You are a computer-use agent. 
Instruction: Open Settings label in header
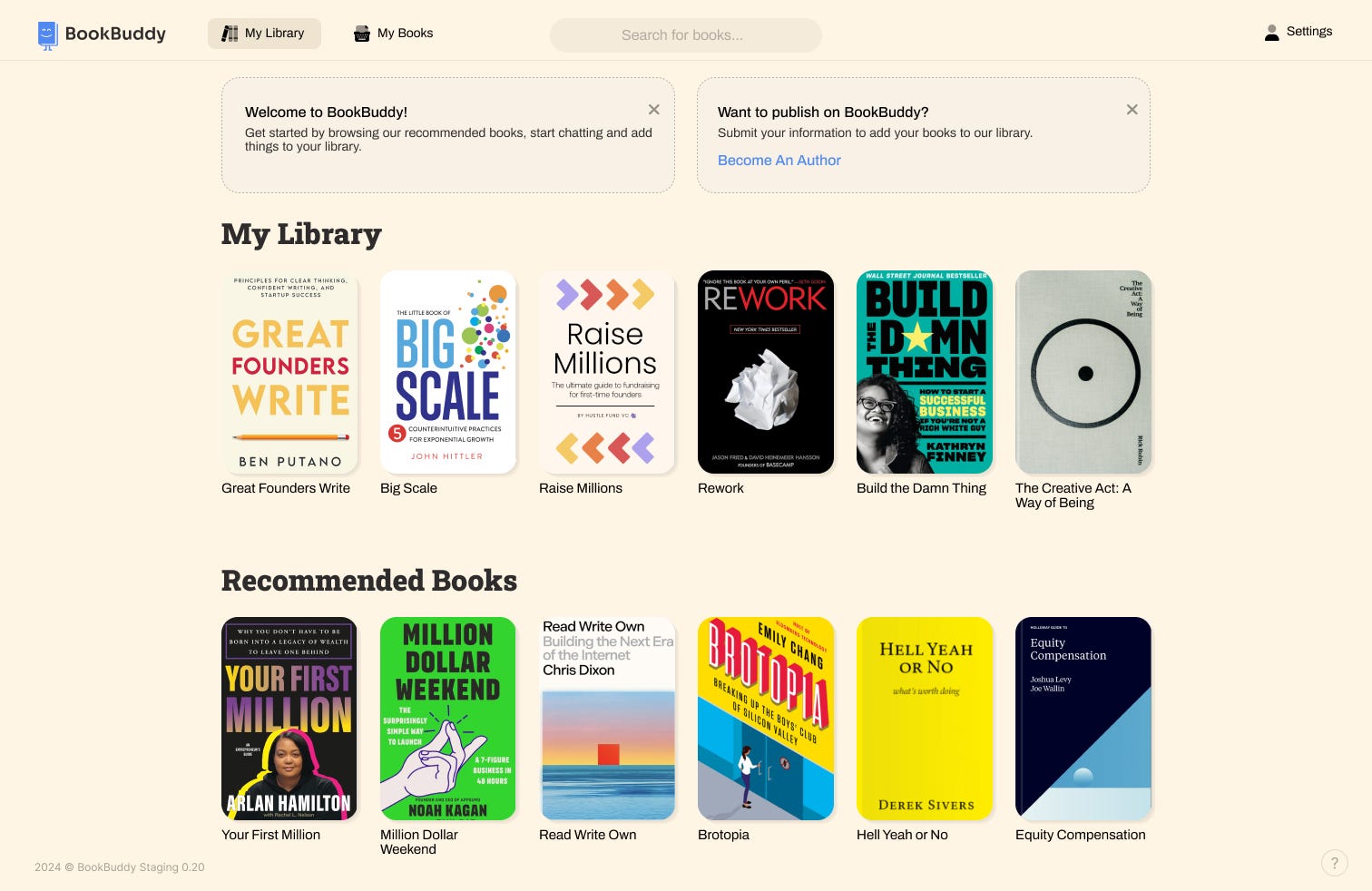pos(1309,32)
